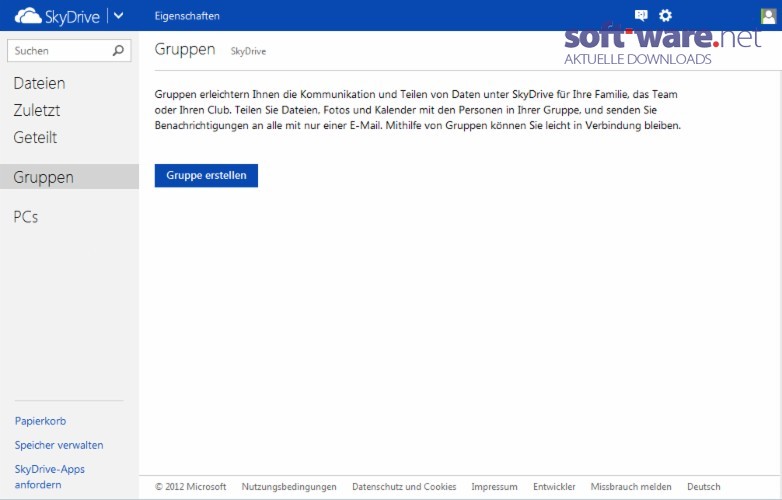
Task: Open the Papierkorb link
Action: tap(40, 421)
